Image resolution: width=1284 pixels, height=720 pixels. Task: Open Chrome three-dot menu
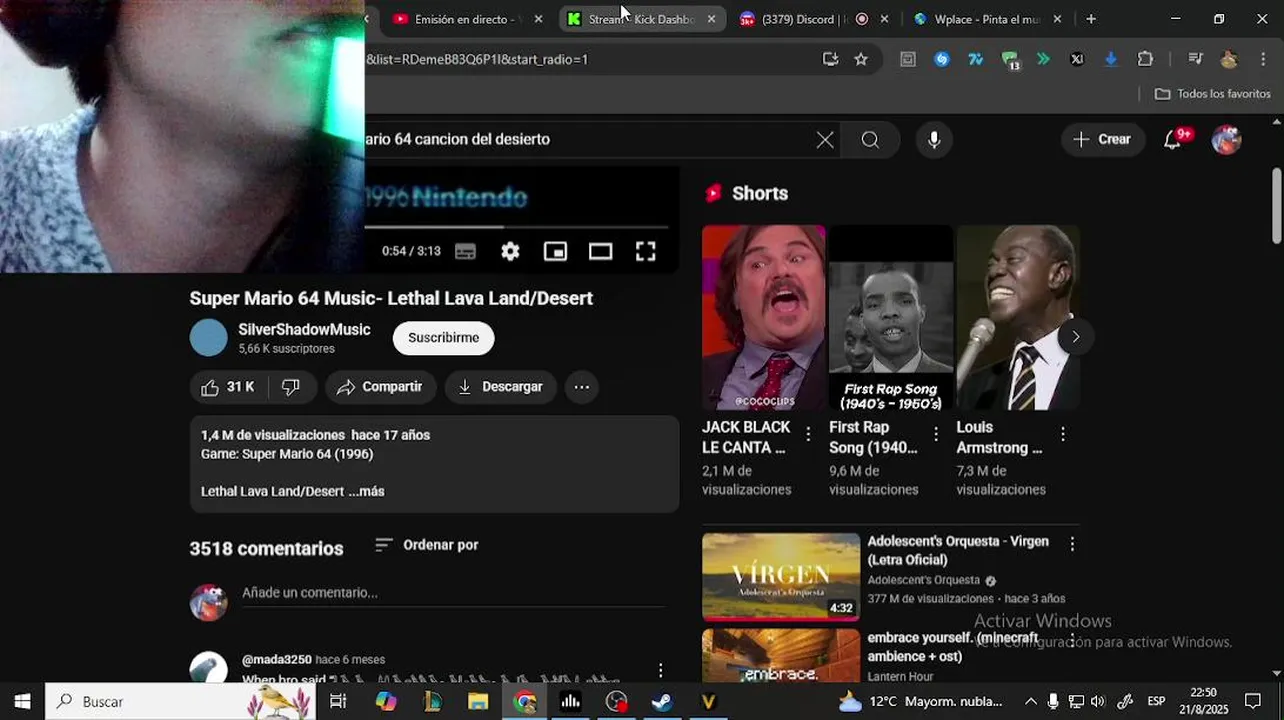[1263, 59]
